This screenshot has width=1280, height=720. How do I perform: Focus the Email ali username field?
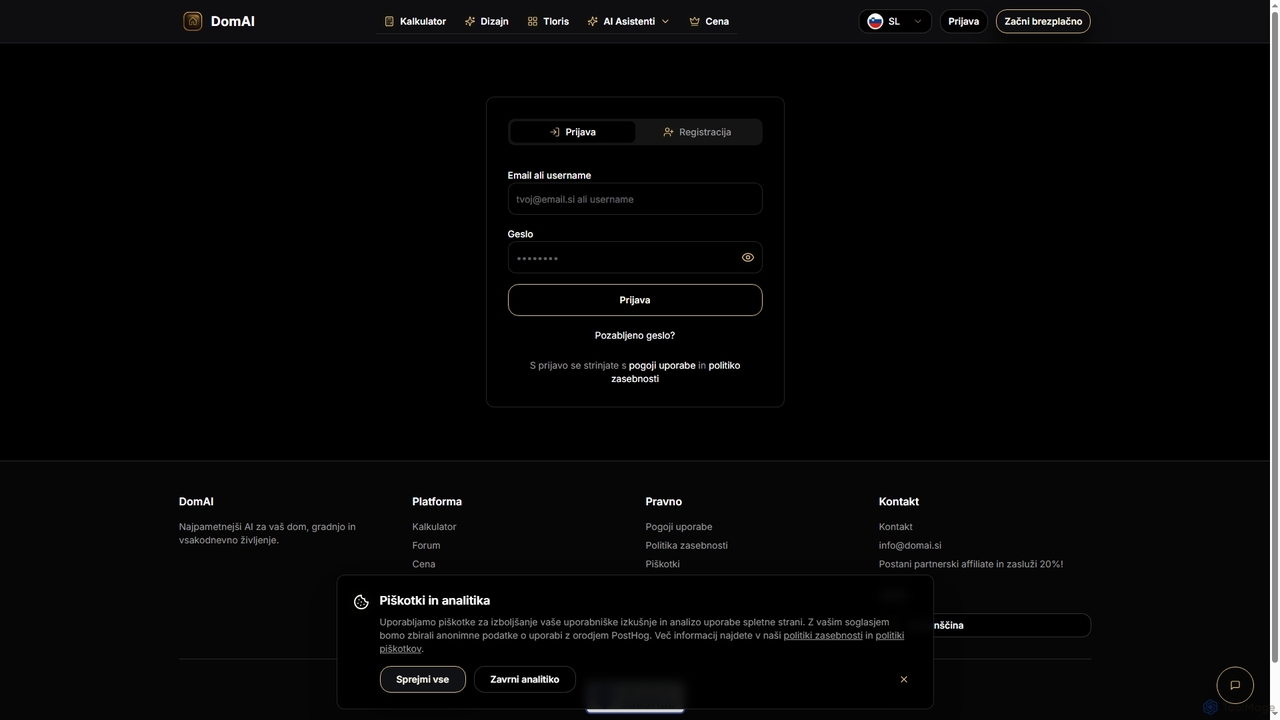tap(635, 199)
